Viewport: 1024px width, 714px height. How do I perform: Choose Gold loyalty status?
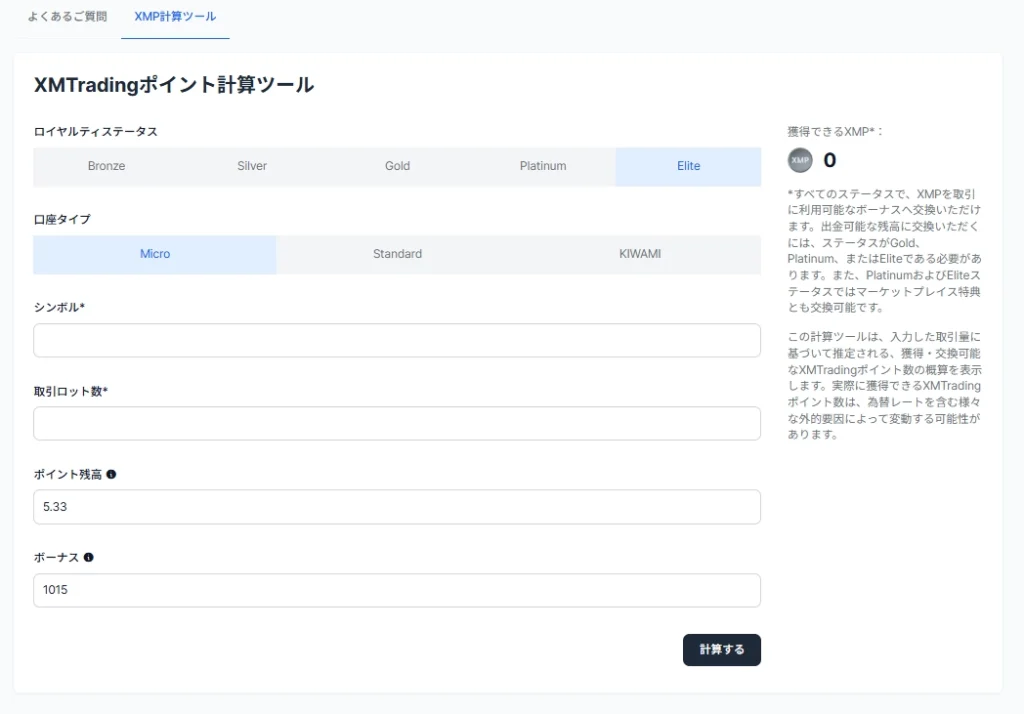[x=397, y=166]
